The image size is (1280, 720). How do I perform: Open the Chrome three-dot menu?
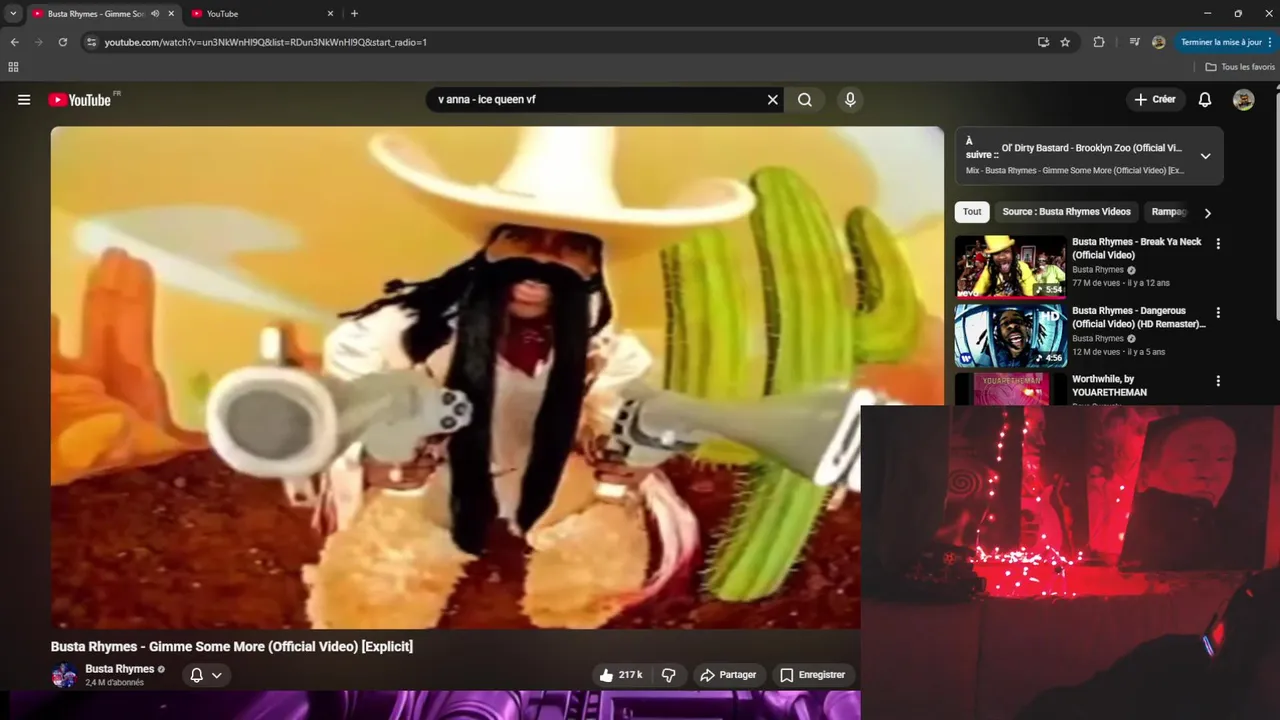tap(1272, 42)
